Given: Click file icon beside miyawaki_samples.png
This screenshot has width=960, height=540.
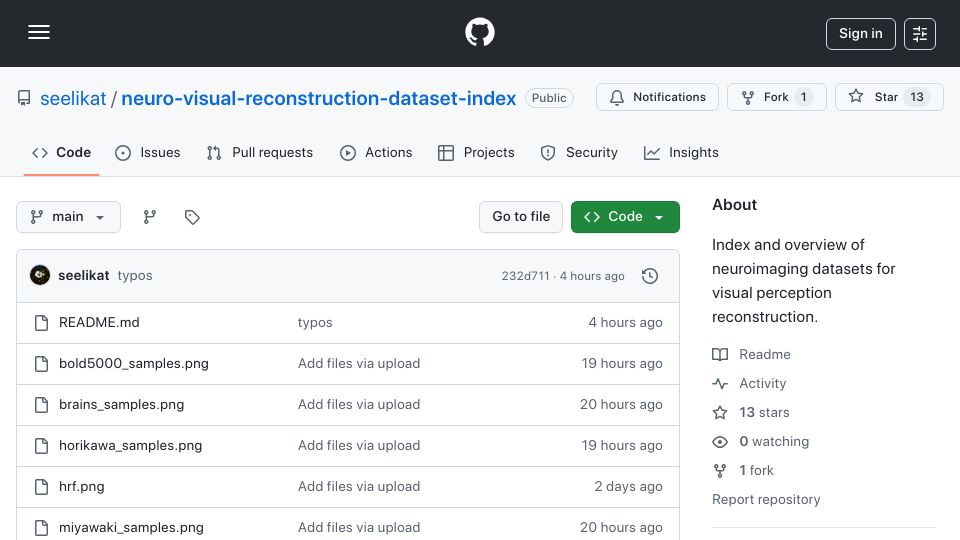Looking at the screenshot, I should pyautogui.click(x=41, y=528).
